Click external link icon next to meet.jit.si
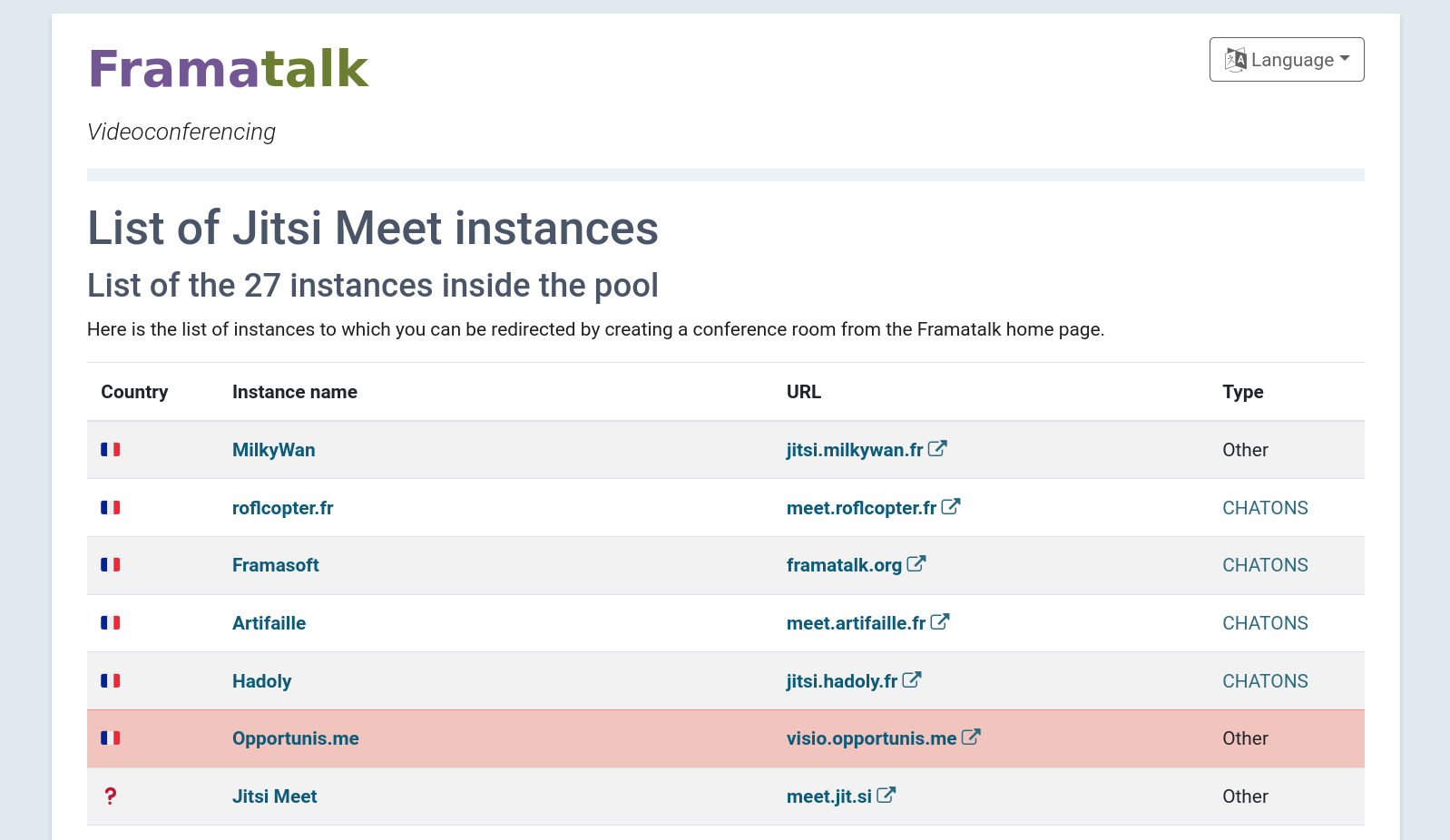Viewport: 1450px width, 840px height. click(x=887, y=796)
